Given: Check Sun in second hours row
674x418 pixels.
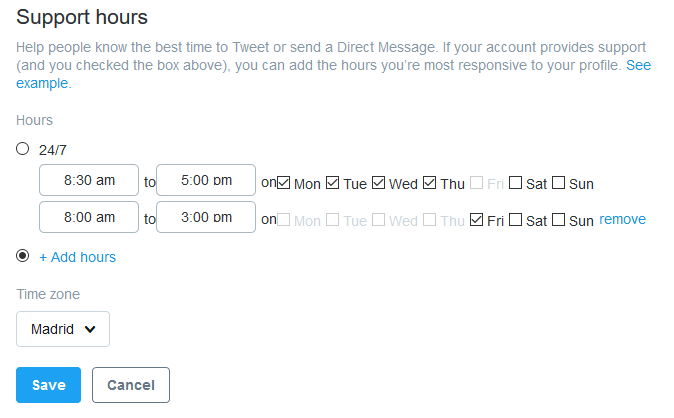Looking at the screenshot, I should point(558,220).
